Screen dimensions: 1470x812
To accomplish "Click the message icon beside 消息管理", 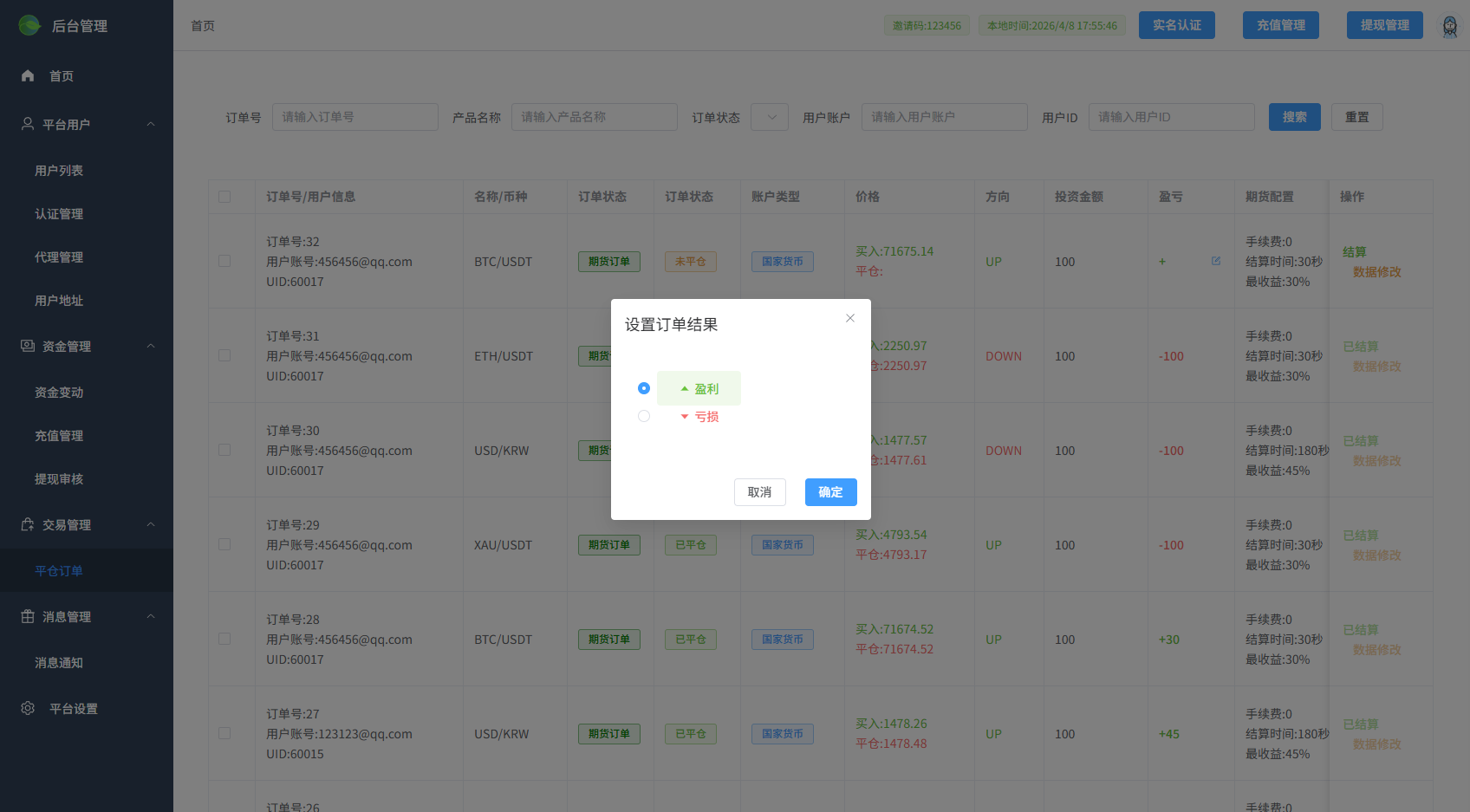I will coord(27,616).
